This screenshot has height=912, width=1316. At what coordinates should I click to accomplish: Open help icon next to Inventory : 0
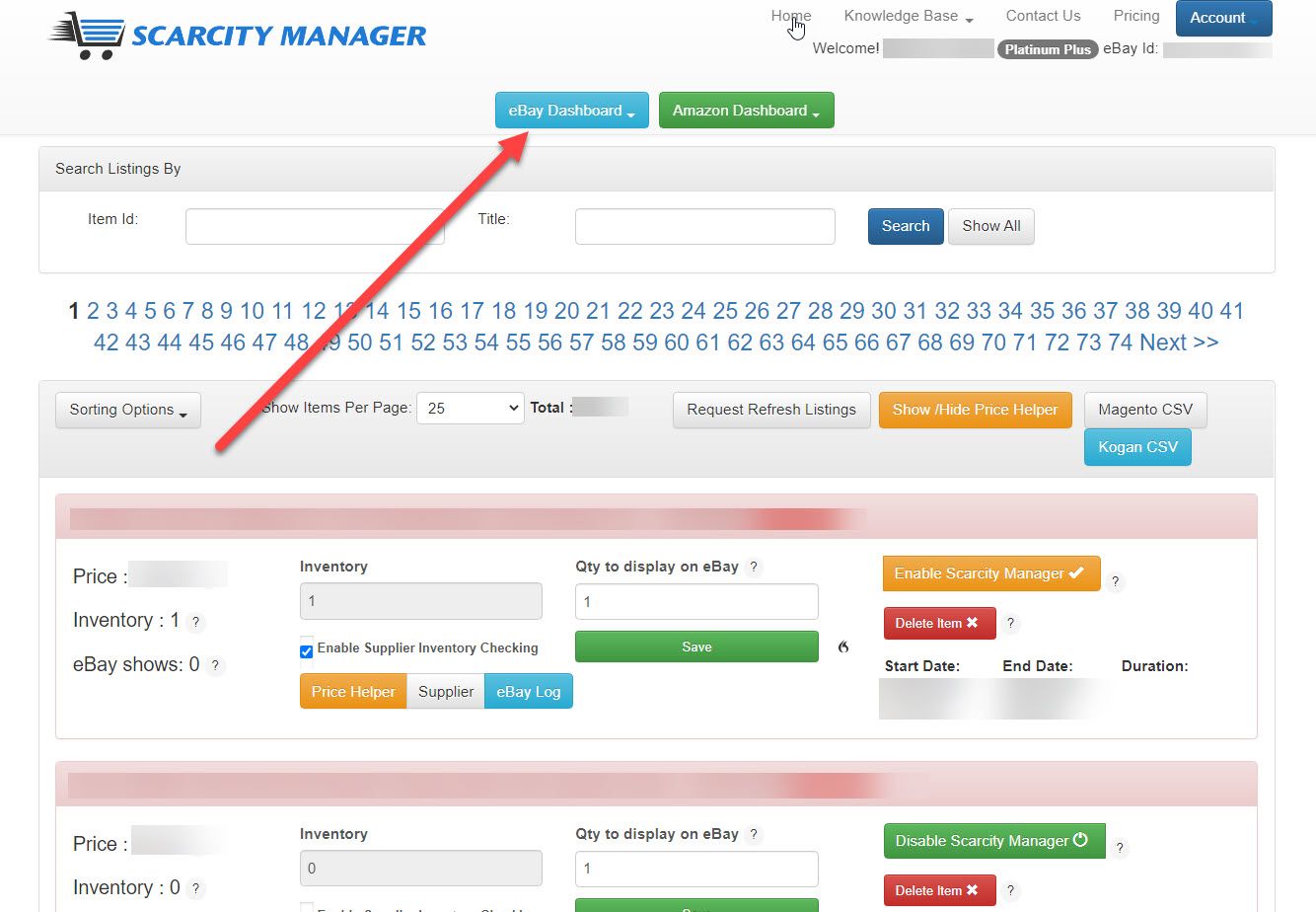coord(195,889)
